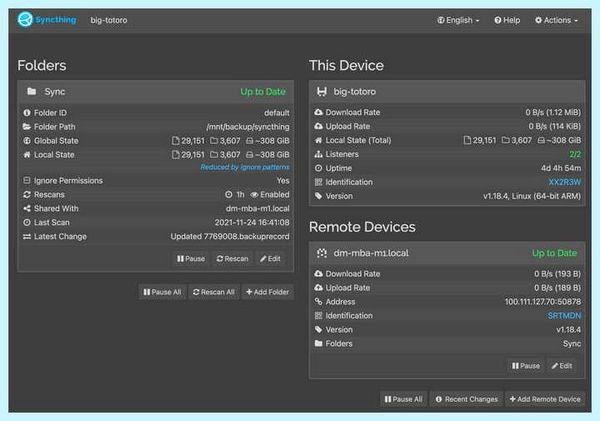The height and width of the screenshot is (421, 600).
Task: Collapse the big-totoro device panel header
Action: click(x=447, y=92)
